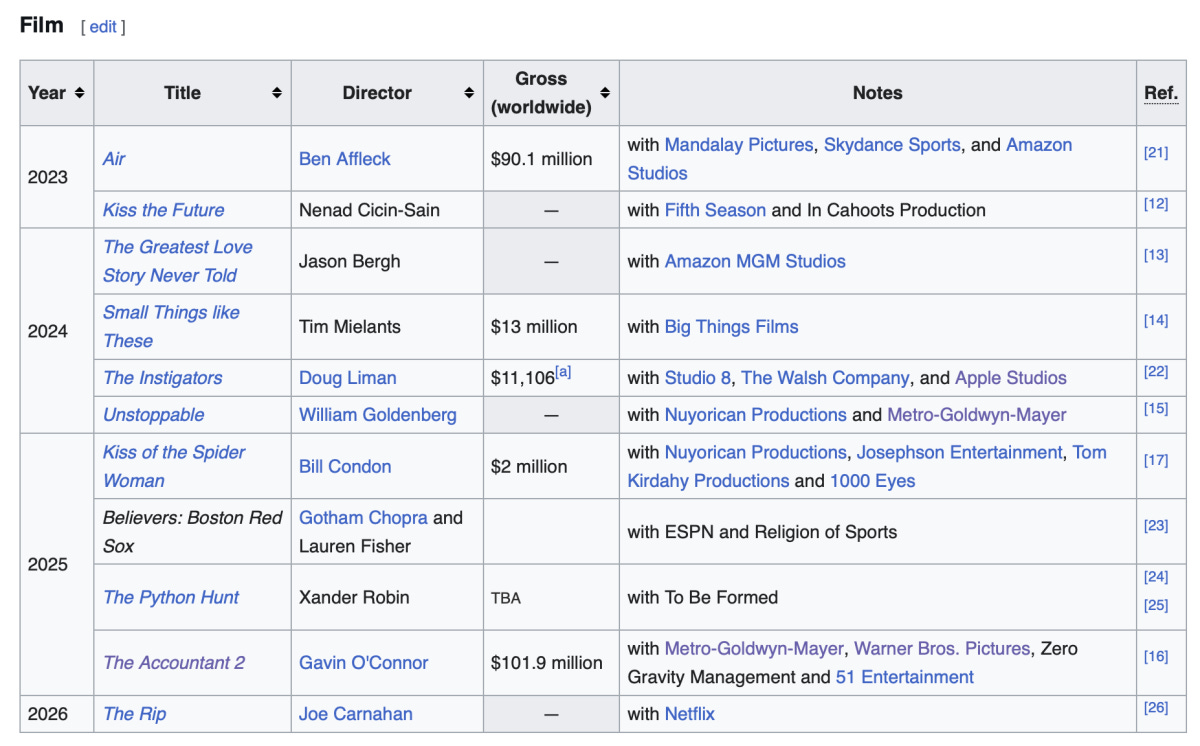Click reference [23] for Believers row
Viewport: 1200px width, 746px height.
[x=1156, y=526]
